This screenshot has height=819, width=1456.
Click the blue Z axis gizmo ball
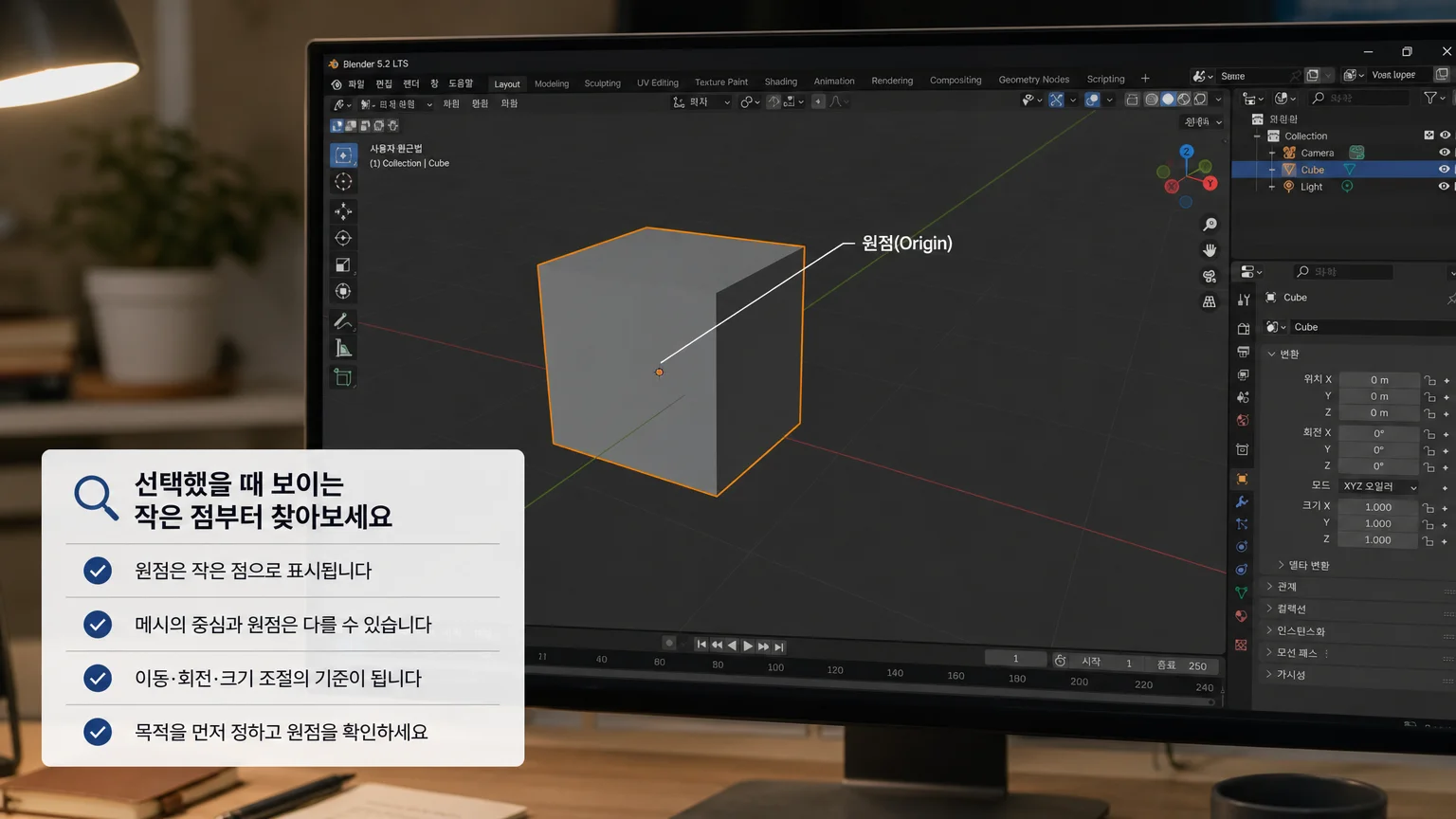pyautogui.click(x=1187, y=152)
